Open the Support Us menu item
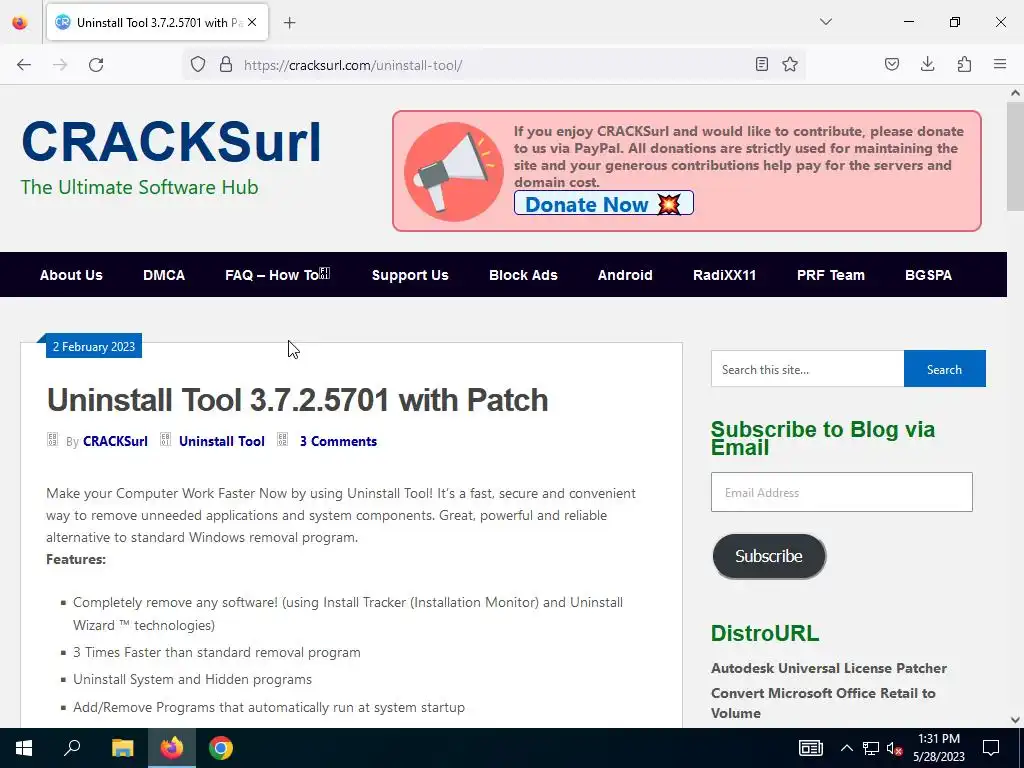 click(410, 275)
